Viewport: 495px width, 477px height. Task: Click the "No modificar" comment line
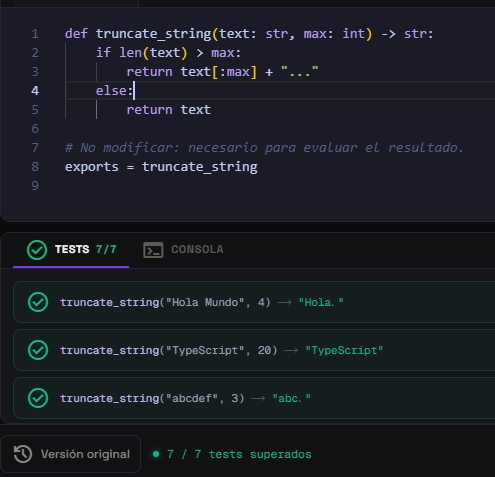click(x=264, y=148)
